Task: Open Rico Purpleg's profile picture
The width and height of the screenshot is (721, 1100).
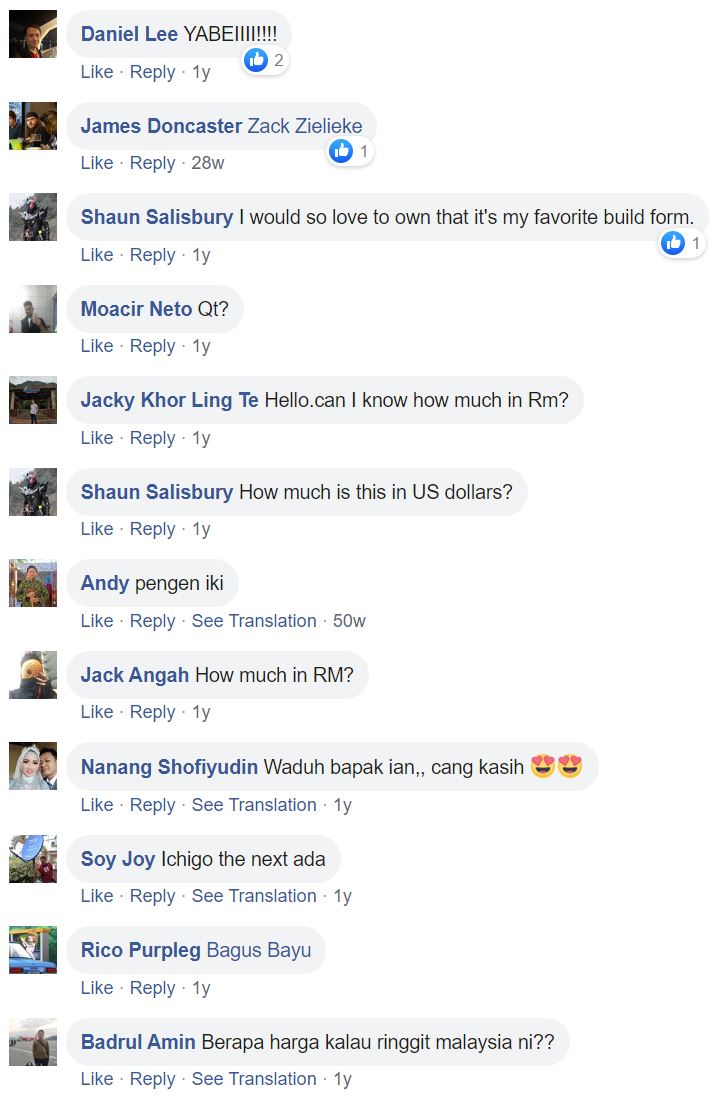Action: (33, 950)
